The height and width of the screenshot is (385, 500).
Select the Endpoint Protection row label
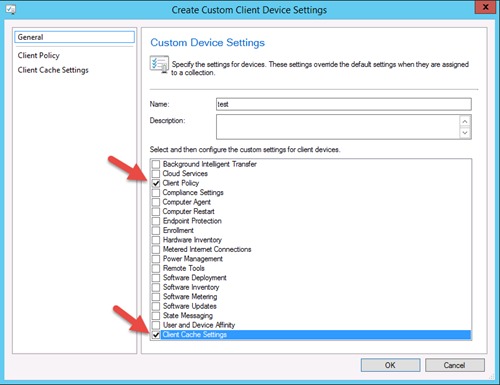[192, 221]
